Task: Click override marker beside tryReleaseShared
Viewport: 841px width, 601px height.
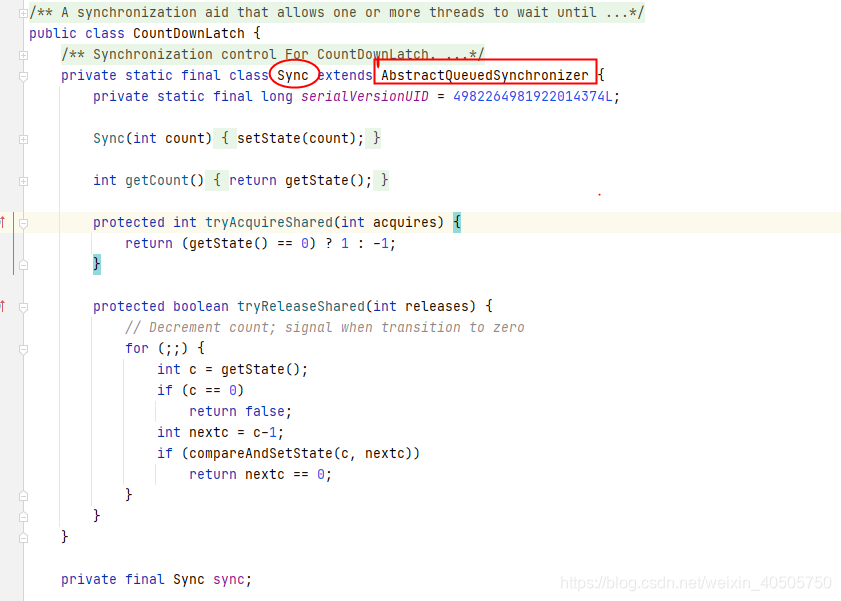Action: coord(3,306)
